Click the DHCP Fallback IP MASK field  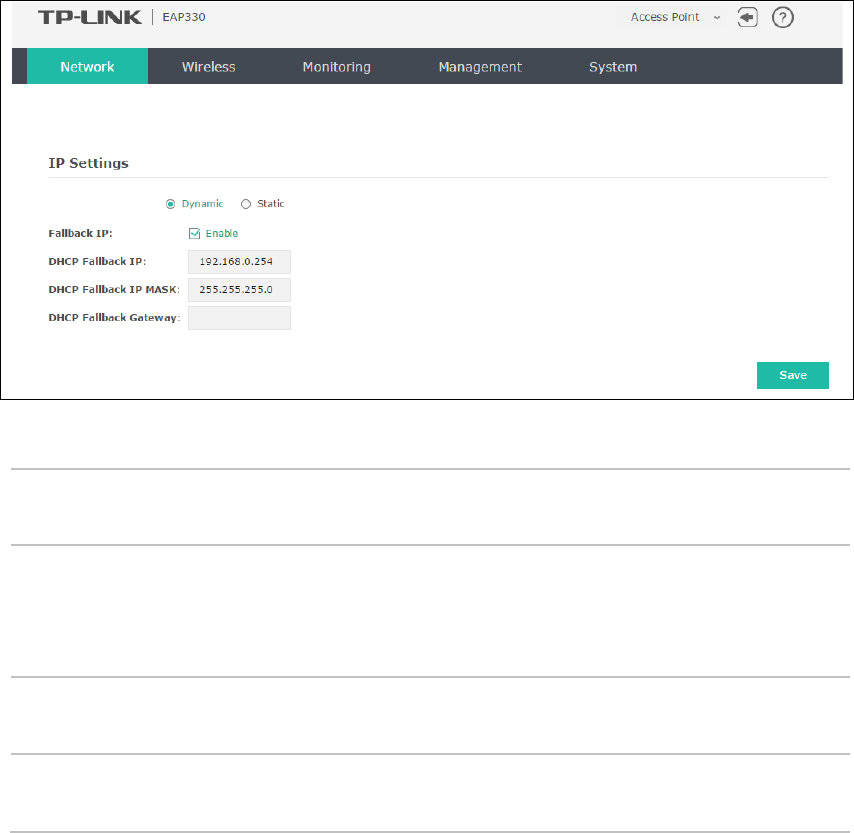pyautogui.click(x=239, y=290)
